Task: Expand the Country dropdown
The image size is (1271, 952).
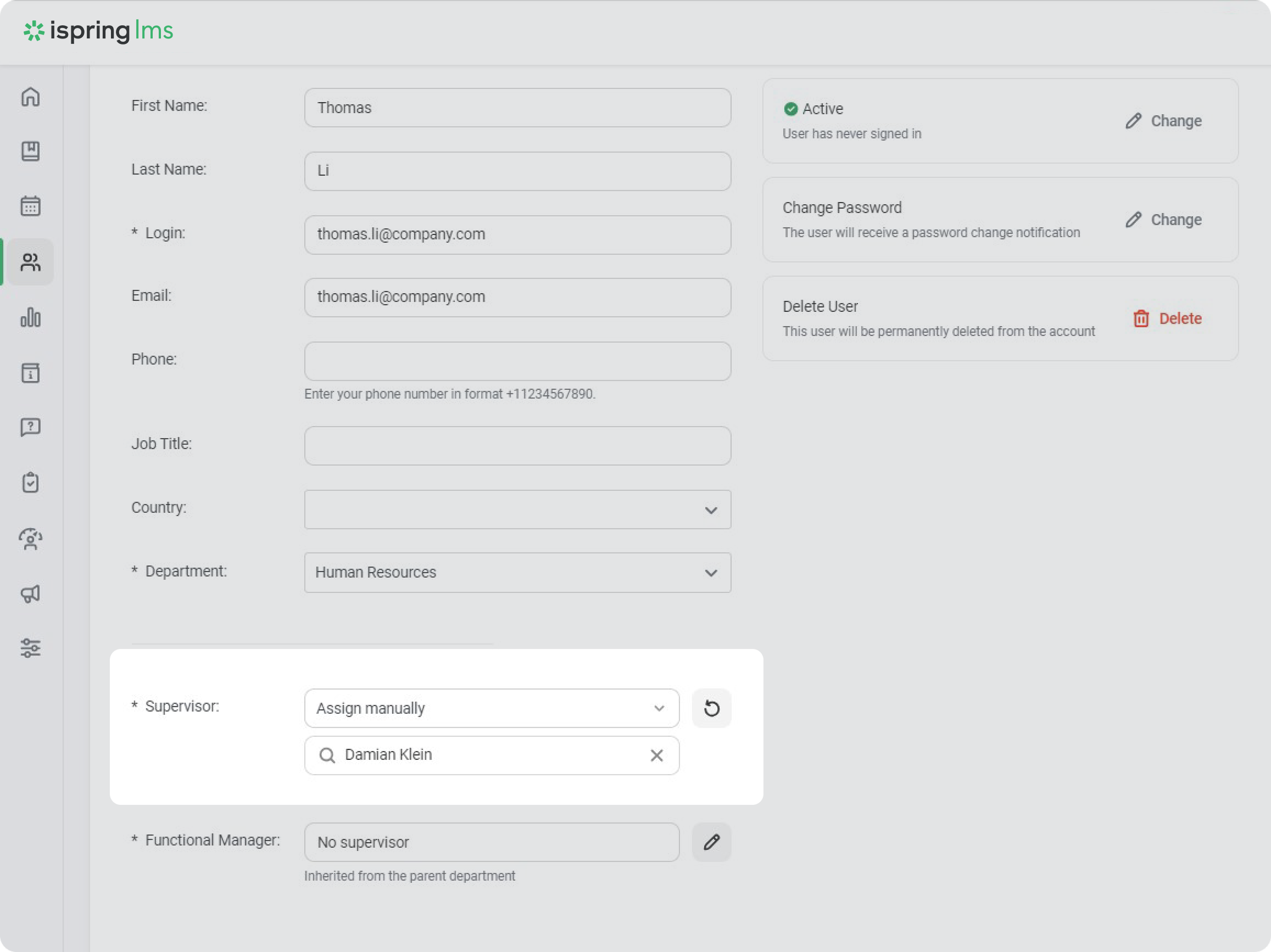Action: tap(517, 509)
